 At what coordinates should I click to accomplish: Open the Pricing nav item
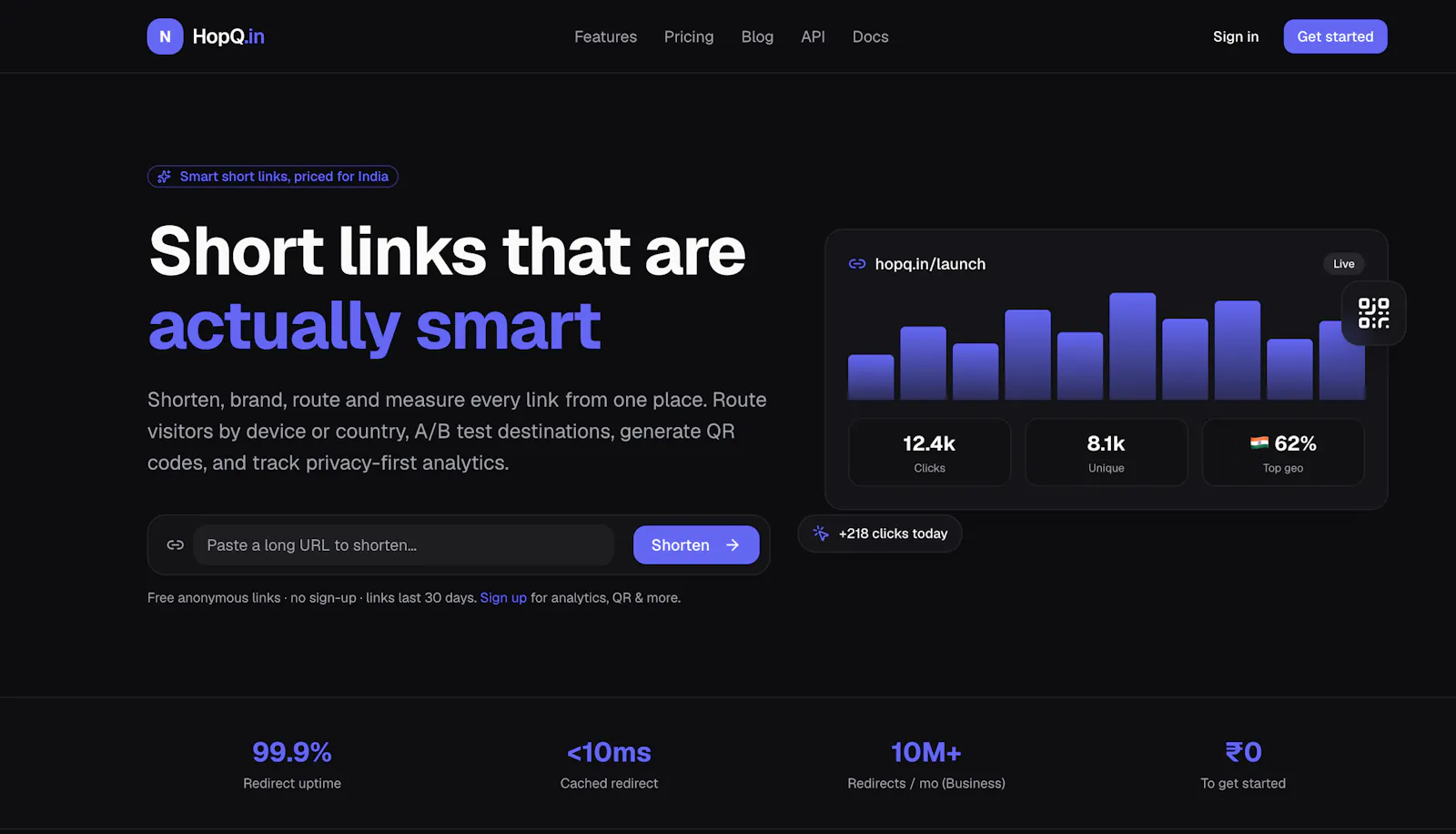pyautogui.click(x=689, y=36)
